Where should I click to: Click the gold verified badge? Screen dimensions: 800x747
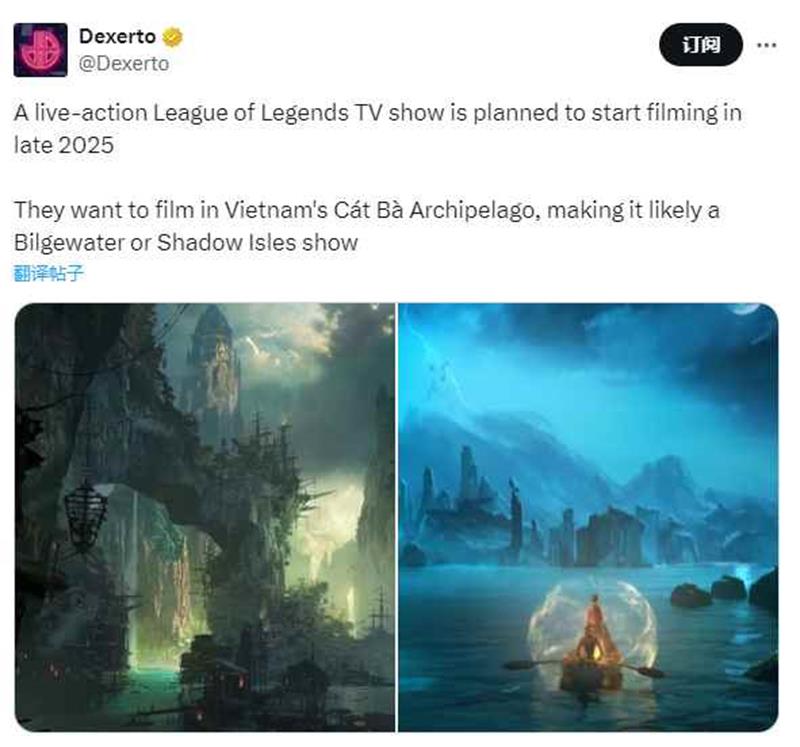(x=172, y=37)
